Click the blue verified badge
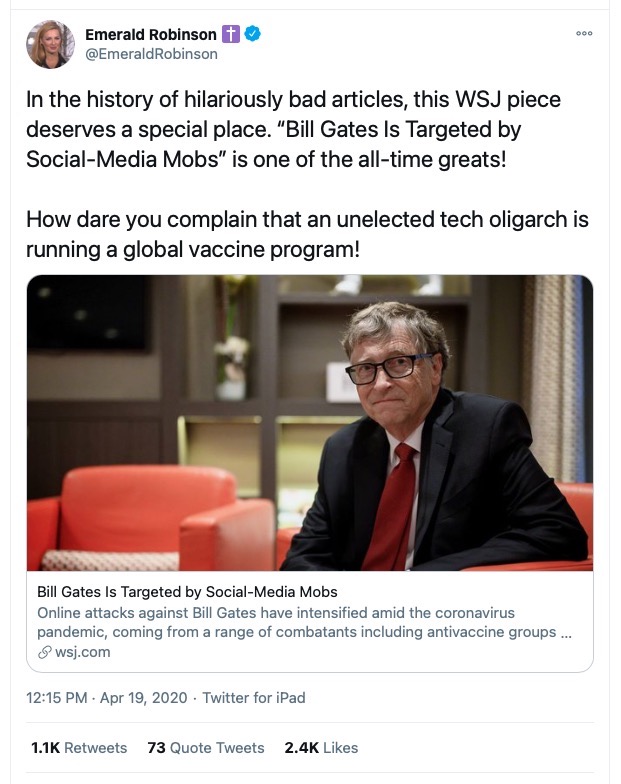621x784 pixels. [x=255, y=34]
